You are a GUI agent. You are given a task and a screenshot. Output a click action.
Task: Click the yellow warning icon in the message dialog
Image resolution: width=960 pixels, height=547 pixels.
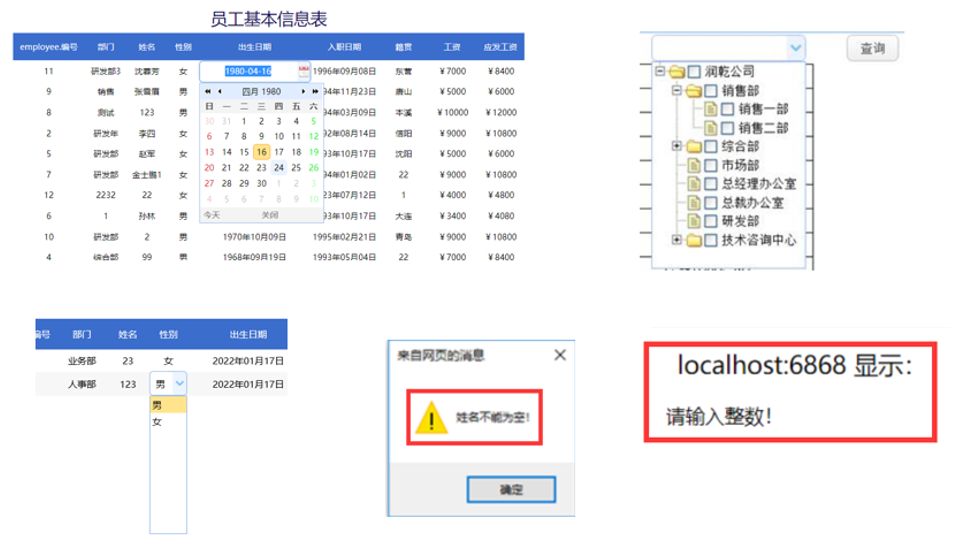click(x=431, y=418)
